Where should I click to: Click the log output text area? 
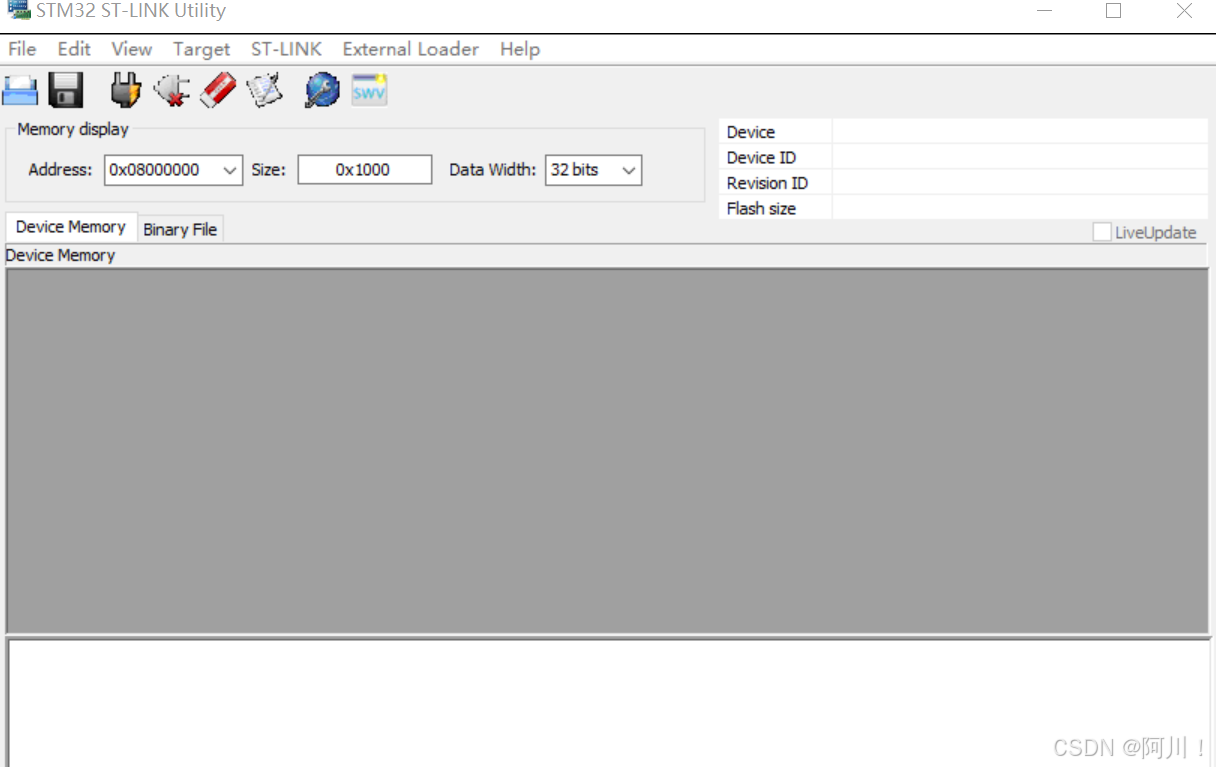pyautogui.click(x=608, y=703)
